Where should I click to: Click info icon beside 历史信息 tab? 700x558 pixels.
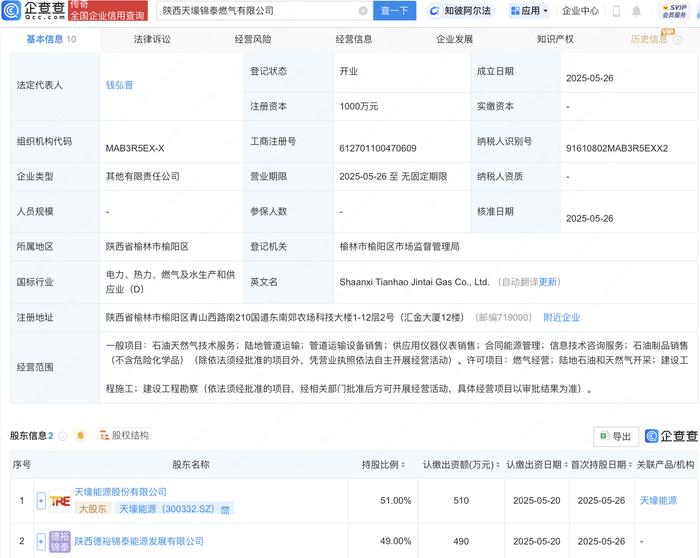pyautogui.click(x=677, y=40)
